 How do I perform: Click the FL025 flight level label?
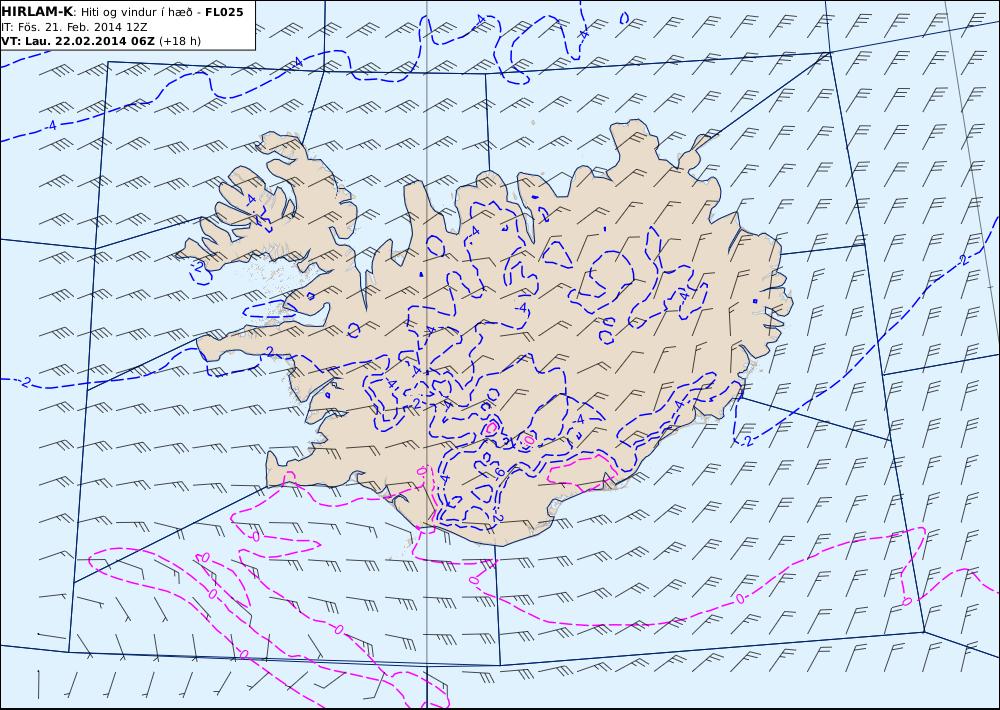coord(224,12)
